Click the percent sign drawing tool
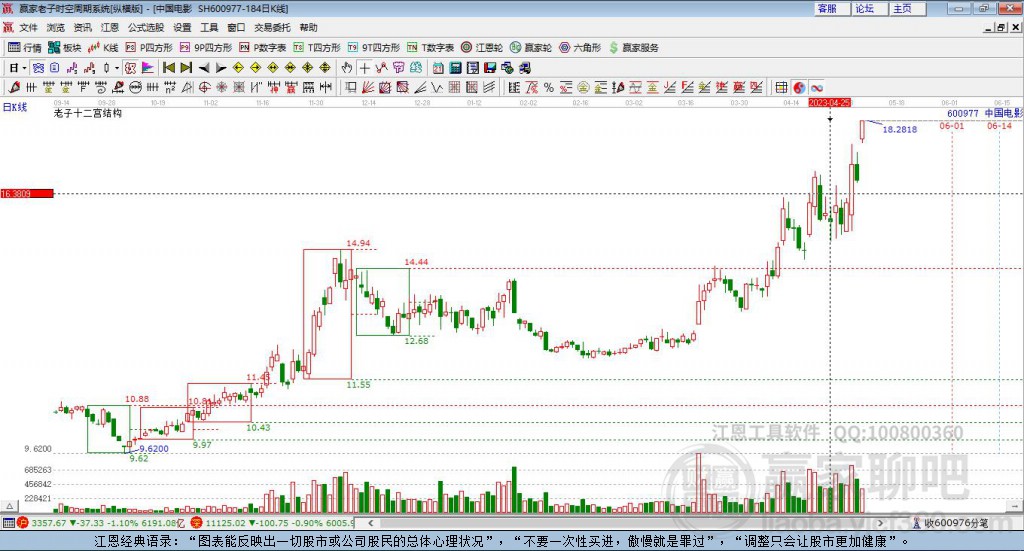The width and height of the screenshot is (1024, 551). (549, 87)
